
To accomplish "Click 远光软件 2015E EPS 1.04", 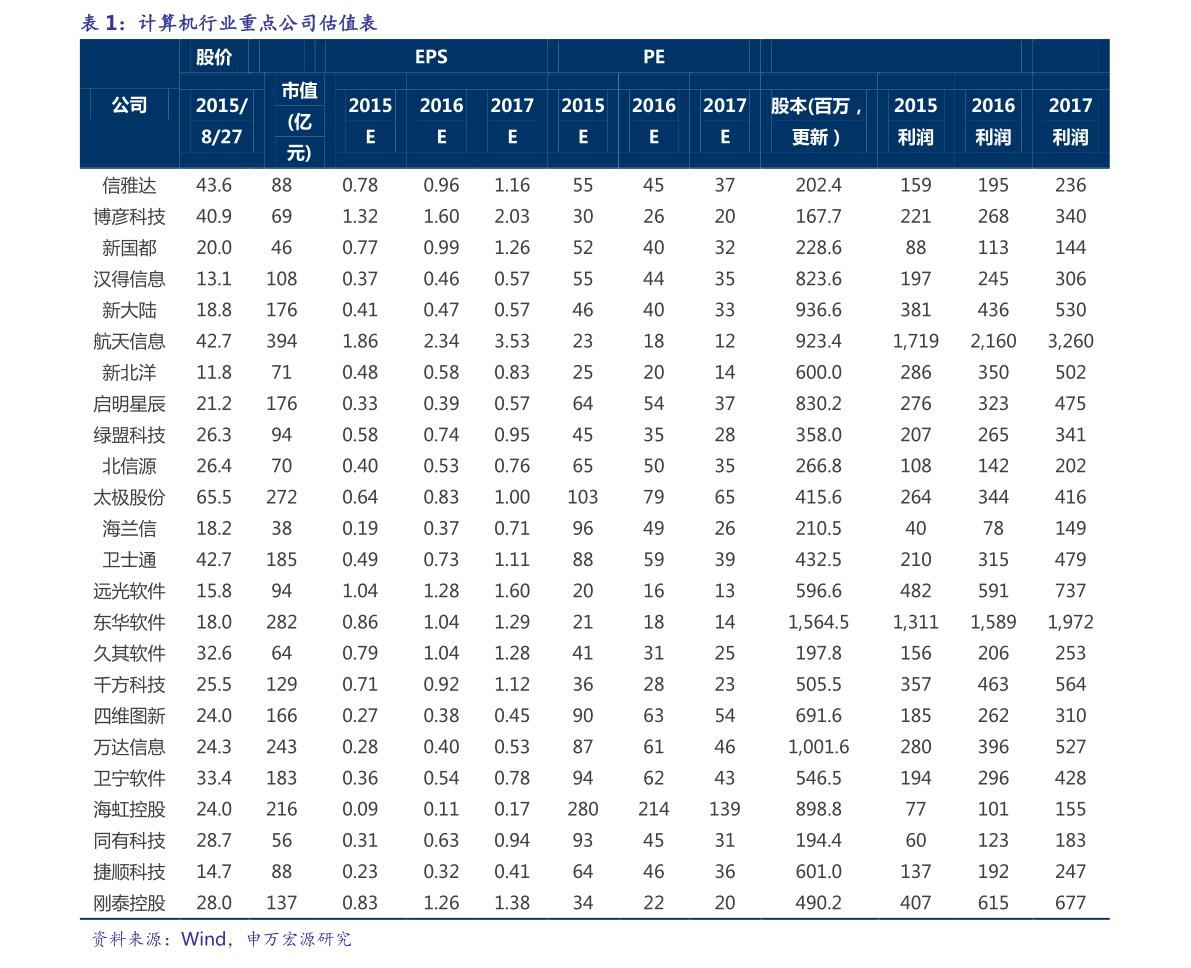I will pos(360,591).
